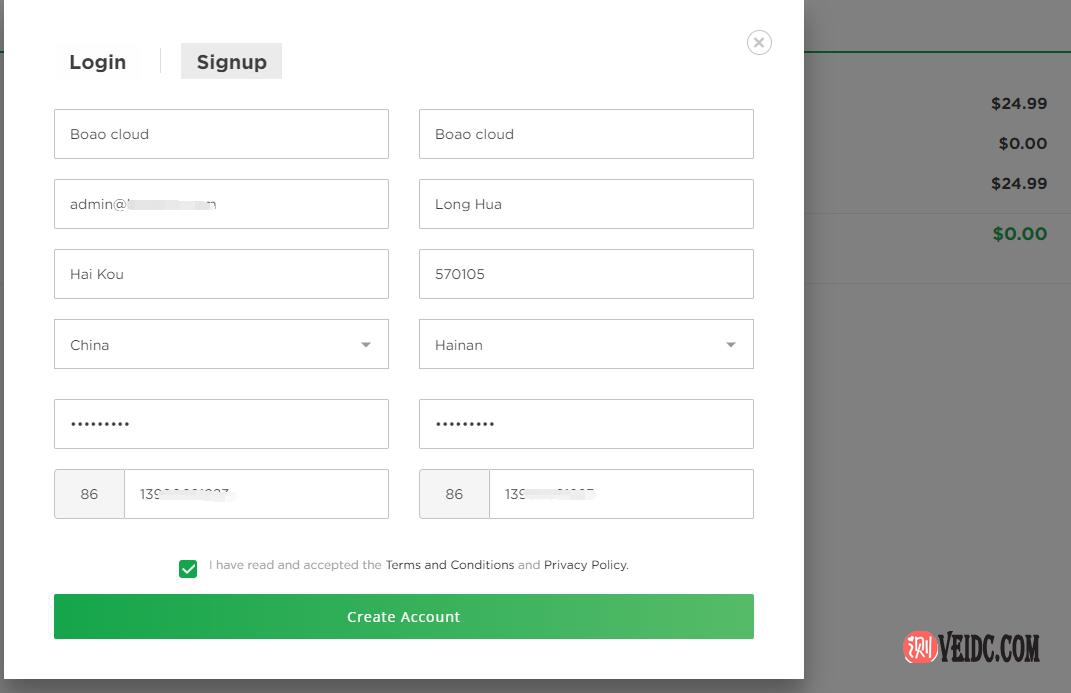Click the left 86 country code box
The height and width of the screenshot is (693, 1071).
point(89,494)
